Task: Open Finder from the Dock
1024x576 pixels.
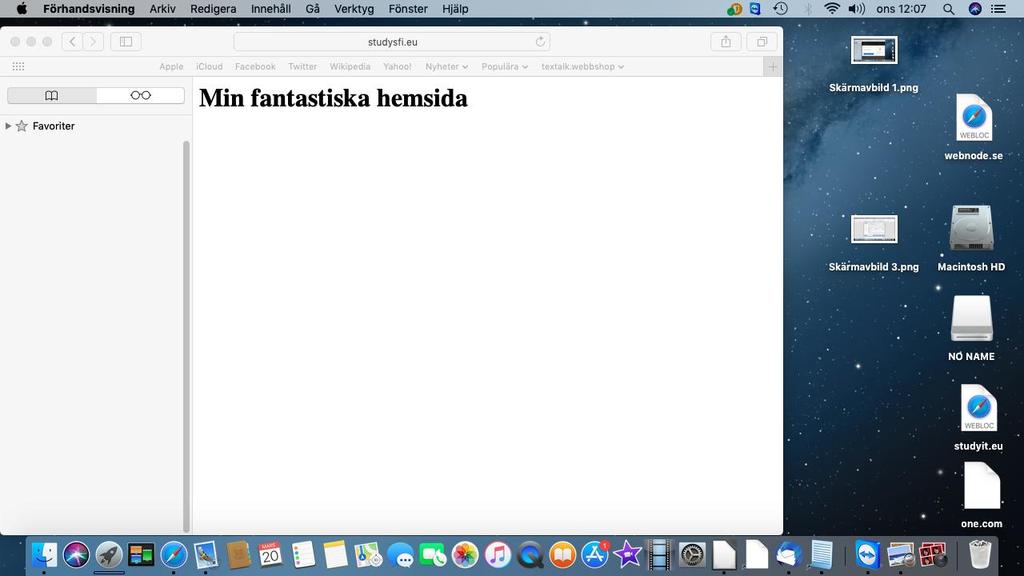Action: [x=44, y=555]
